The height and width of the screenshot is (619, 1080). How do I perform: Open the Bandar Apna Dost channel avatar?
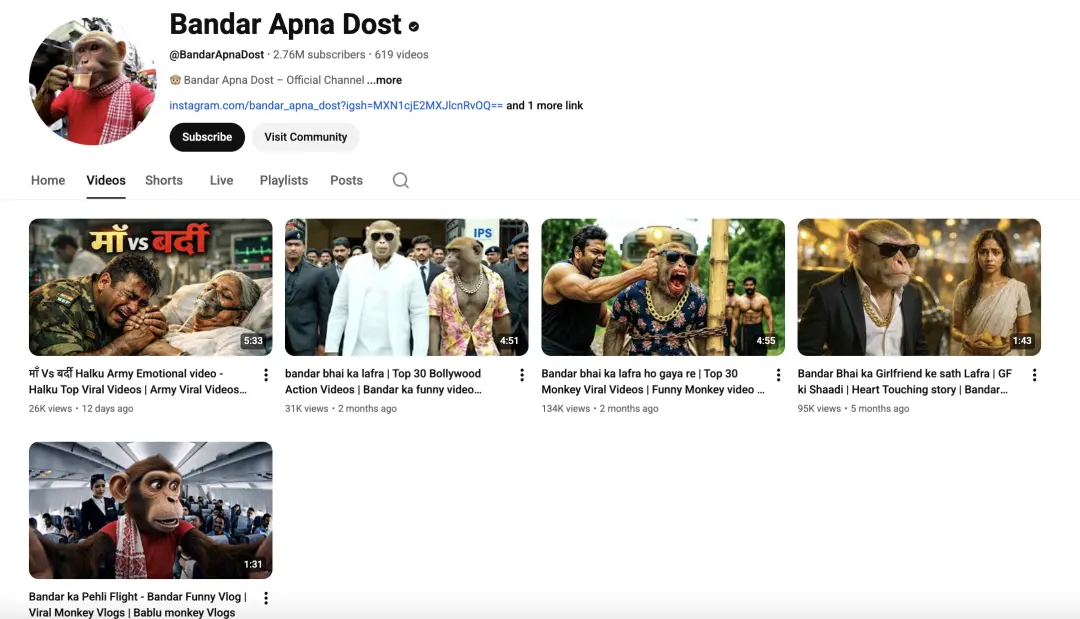click(x=92, y=81)
